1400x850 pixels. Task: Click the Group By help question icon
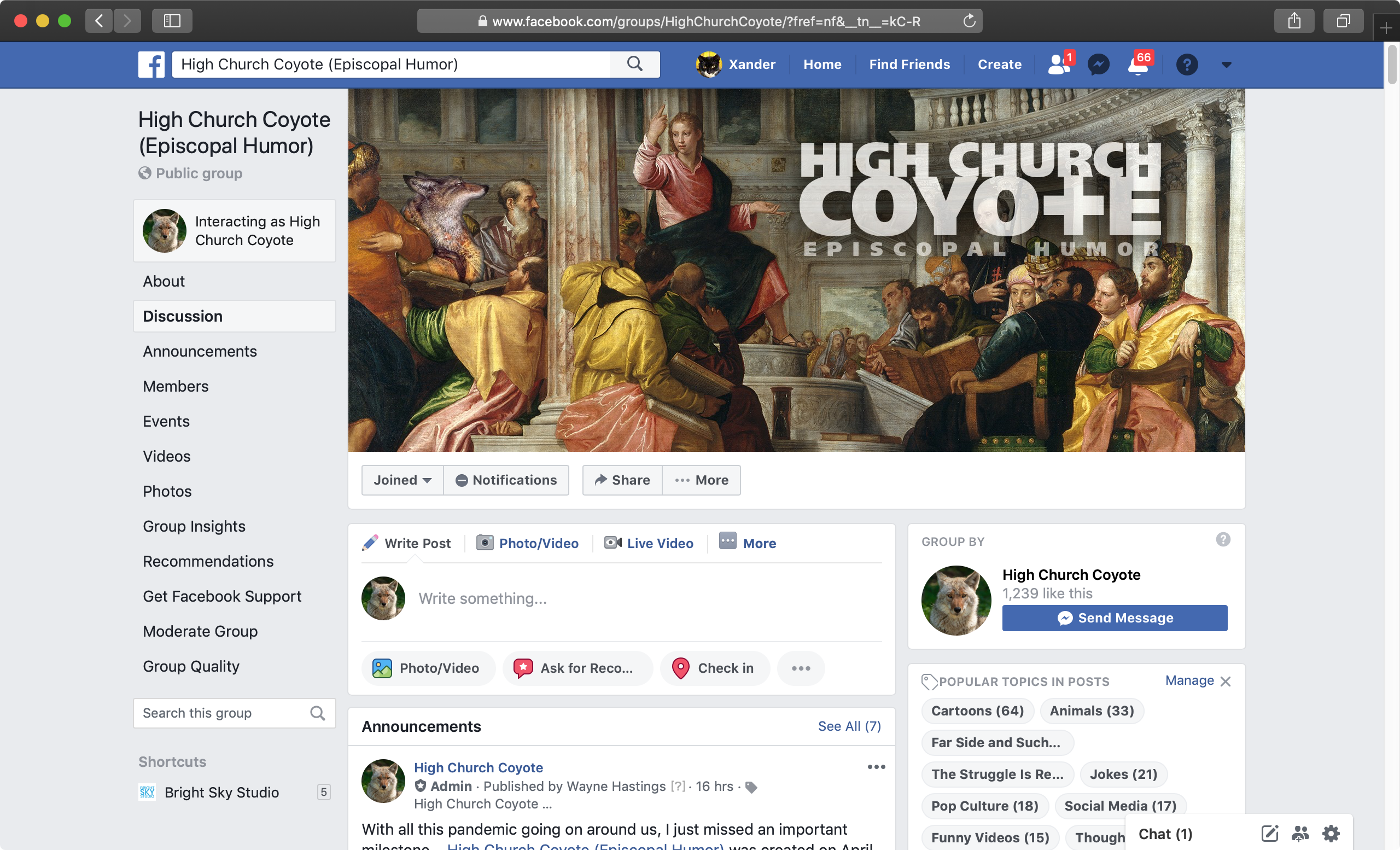click(1223, 539)
